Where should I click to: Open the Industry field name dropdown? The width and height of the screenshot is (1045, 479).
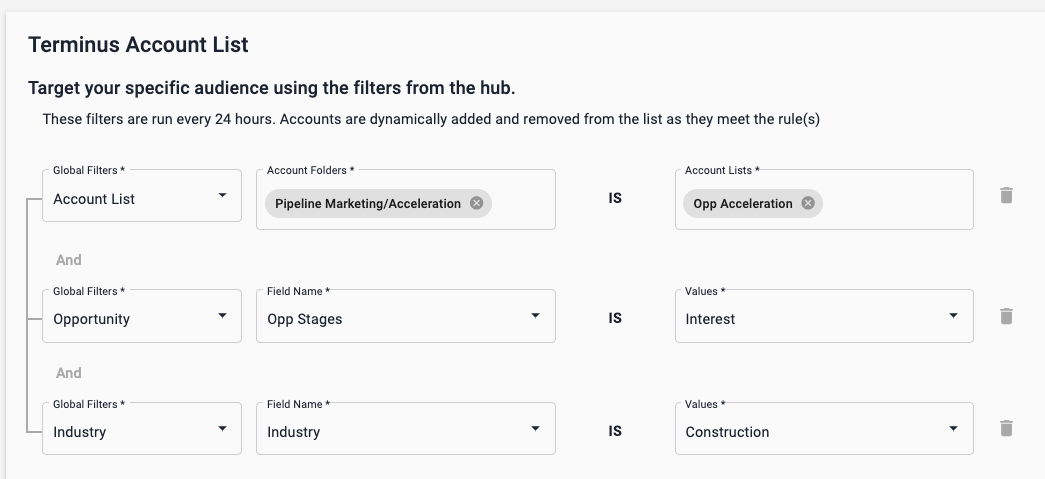406,429
